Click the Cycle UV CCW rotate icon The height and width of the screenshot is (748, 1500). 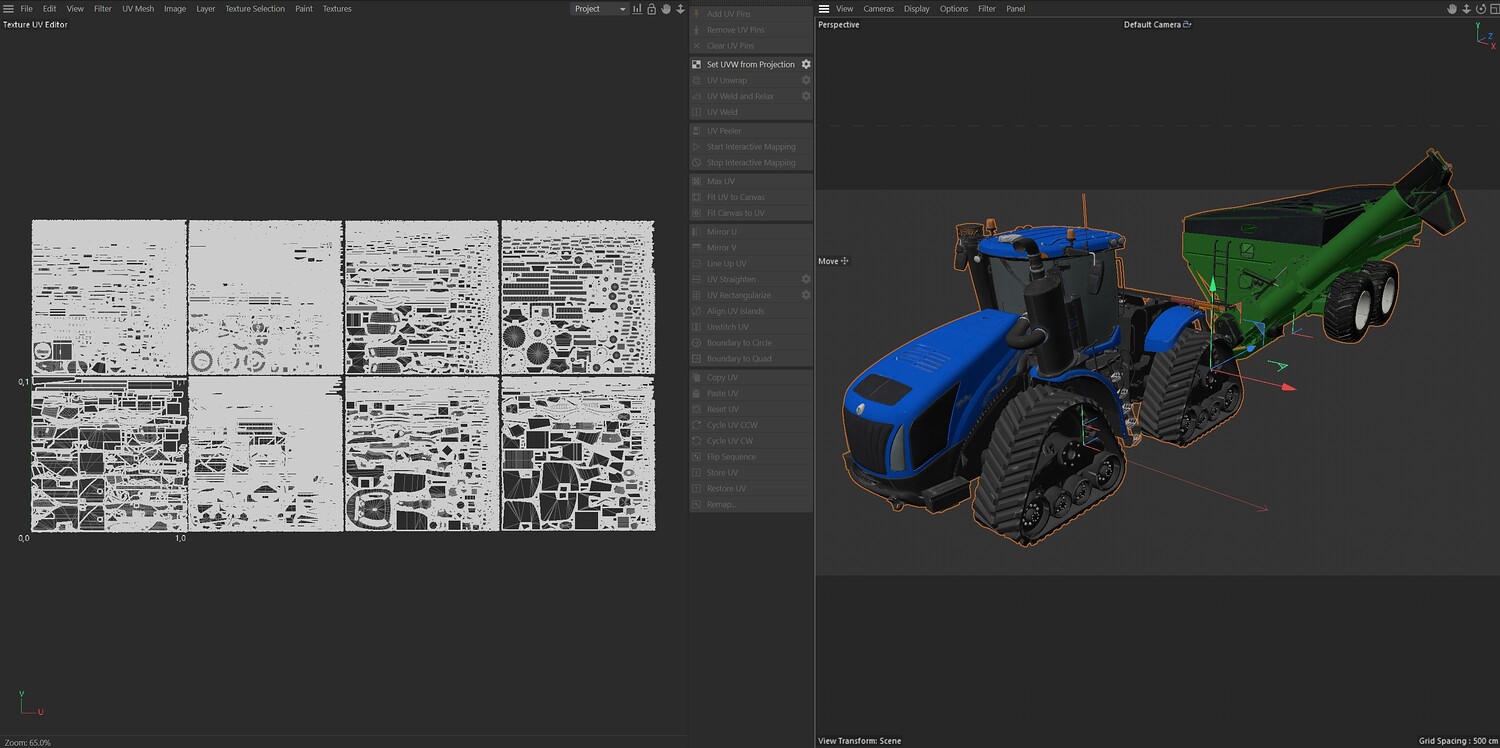click(697, 425)
